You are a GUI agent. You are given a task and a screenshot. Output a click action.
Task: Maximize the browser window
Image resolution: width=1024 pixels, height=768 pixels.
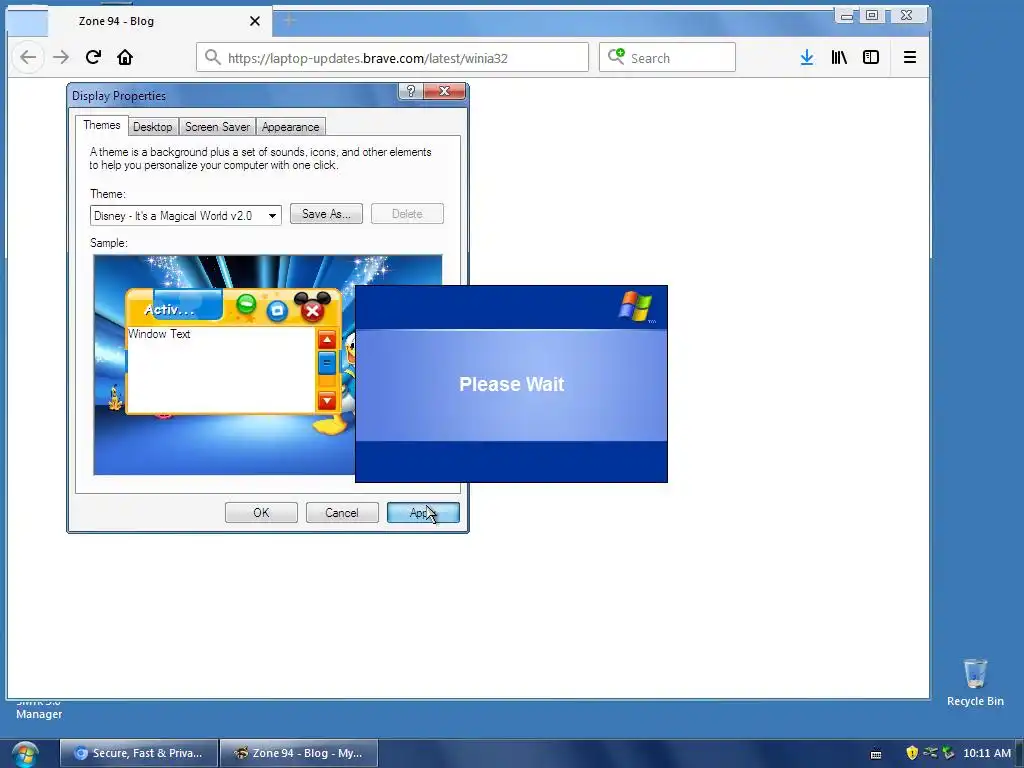coord(872,16)
